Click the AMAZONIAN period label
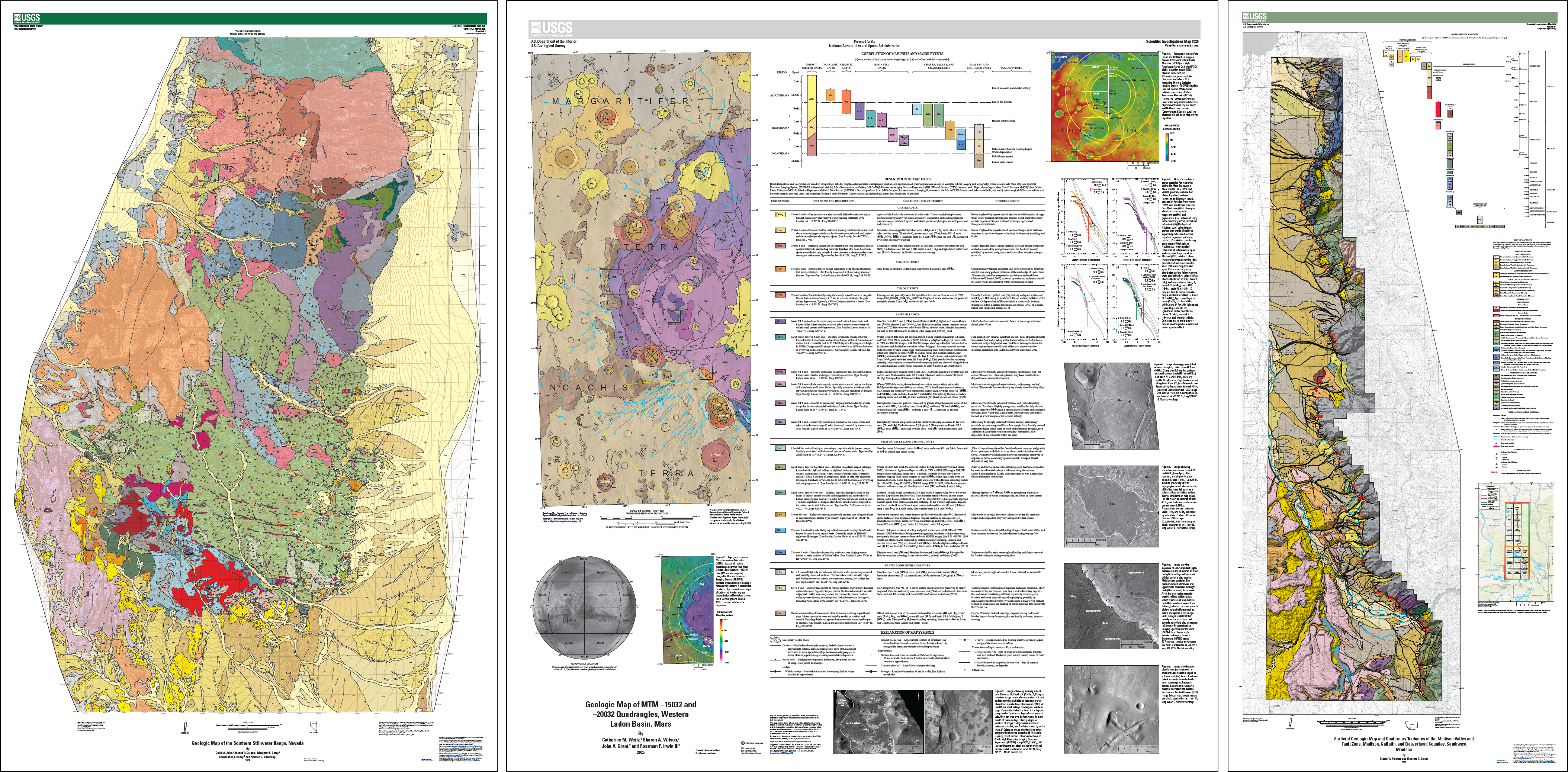1568x772 pixels. [x=778, y=96]
